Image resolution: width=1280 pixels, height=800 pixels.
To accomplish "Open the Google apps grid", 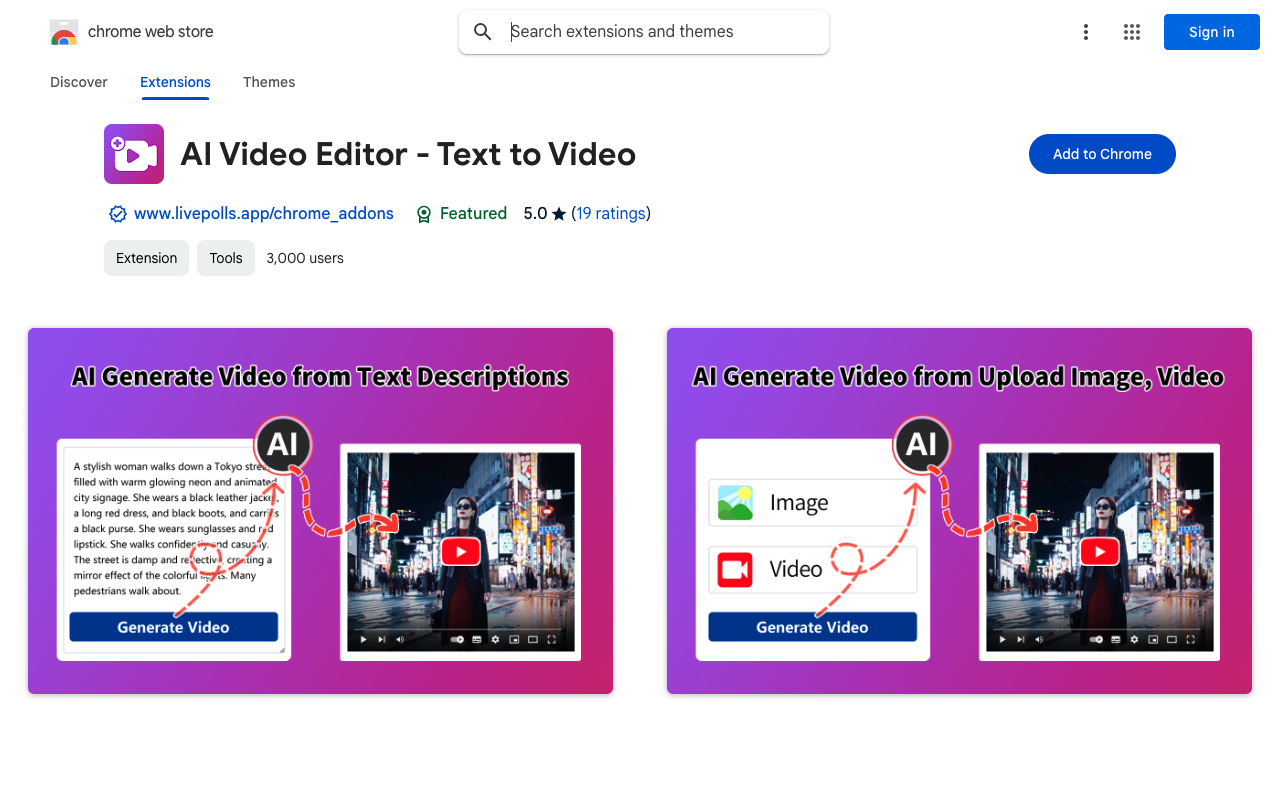I will pos(1132,32).
